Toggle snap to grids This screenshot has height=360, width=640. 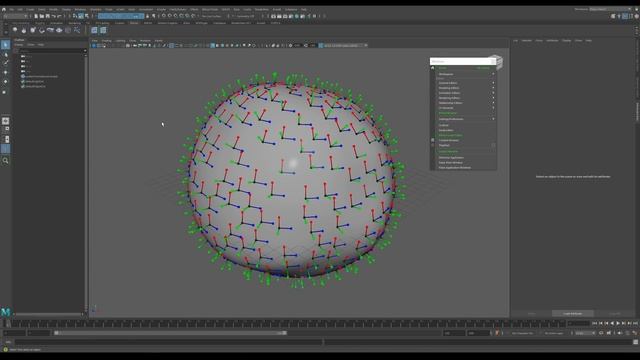click(164, 16)
